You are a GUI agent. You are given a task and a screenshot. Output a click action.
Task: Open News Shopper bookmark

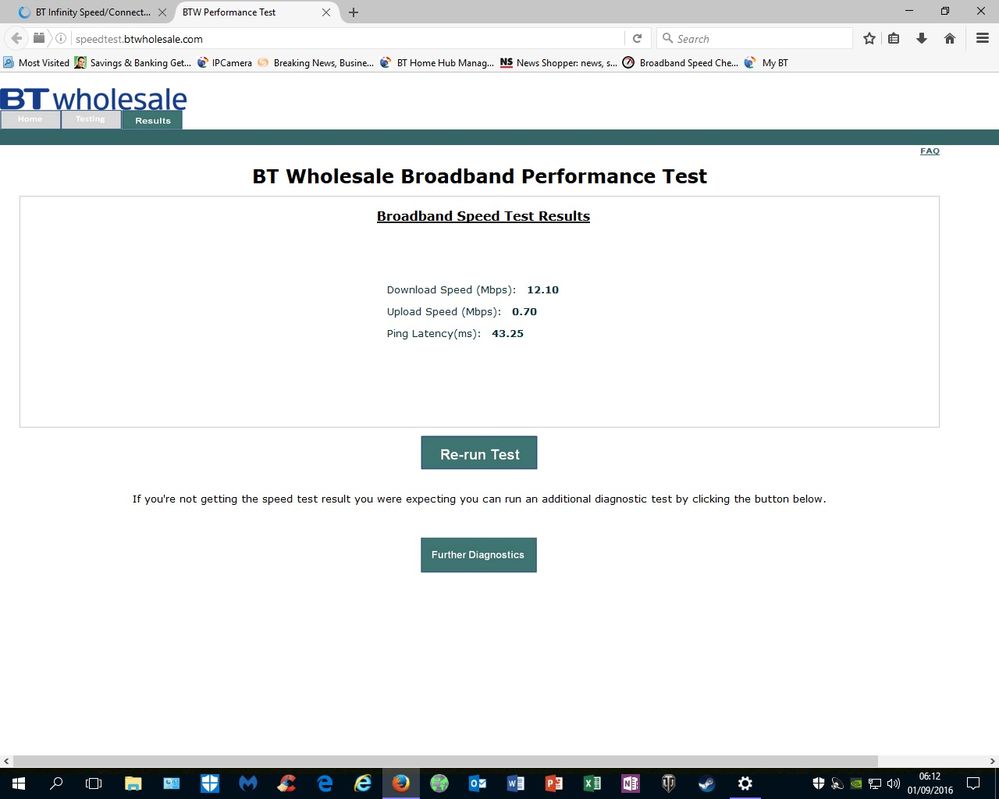tap(559, 62)
